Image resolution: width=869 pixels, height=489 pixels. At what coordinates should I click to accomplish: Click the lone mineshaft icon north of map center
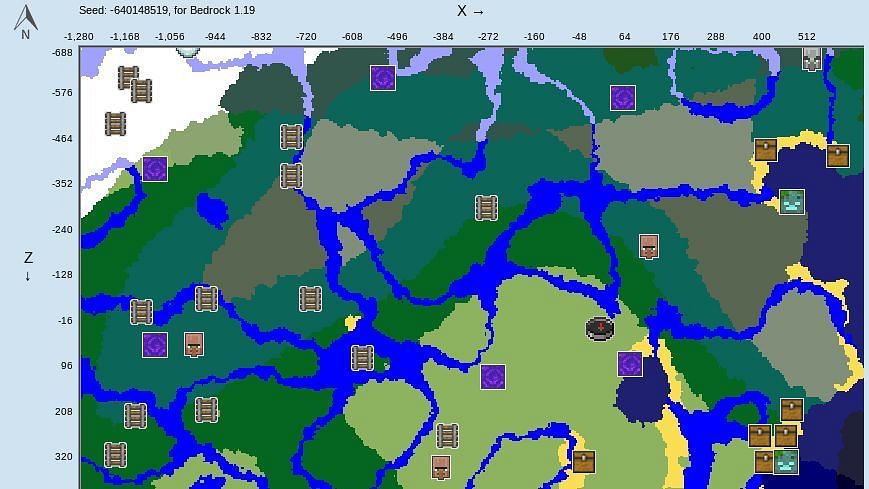(x=487, y=207)
